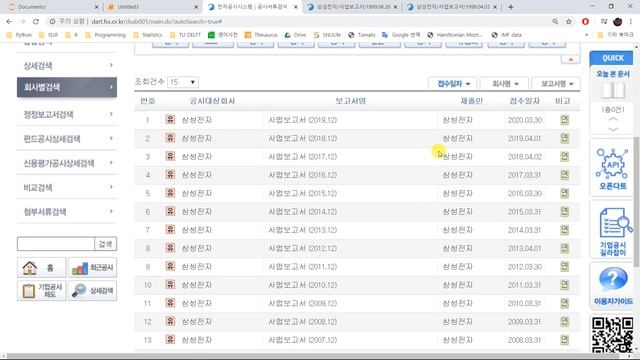Open 기업공시 길라잡이 document icon
This screenshot has width=640, height=360.
point(613,231)
